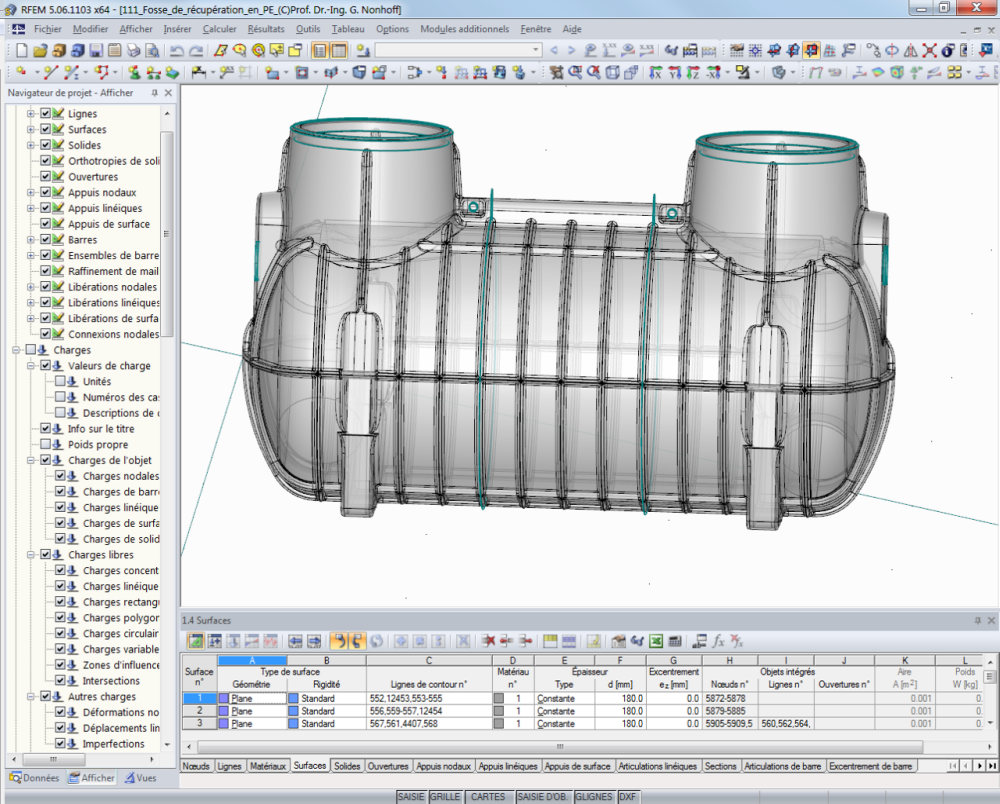The width and height of the screenshot is (1000, 804).
Task: Click the mirror tool icon
Action: click(x=911, y=50)
